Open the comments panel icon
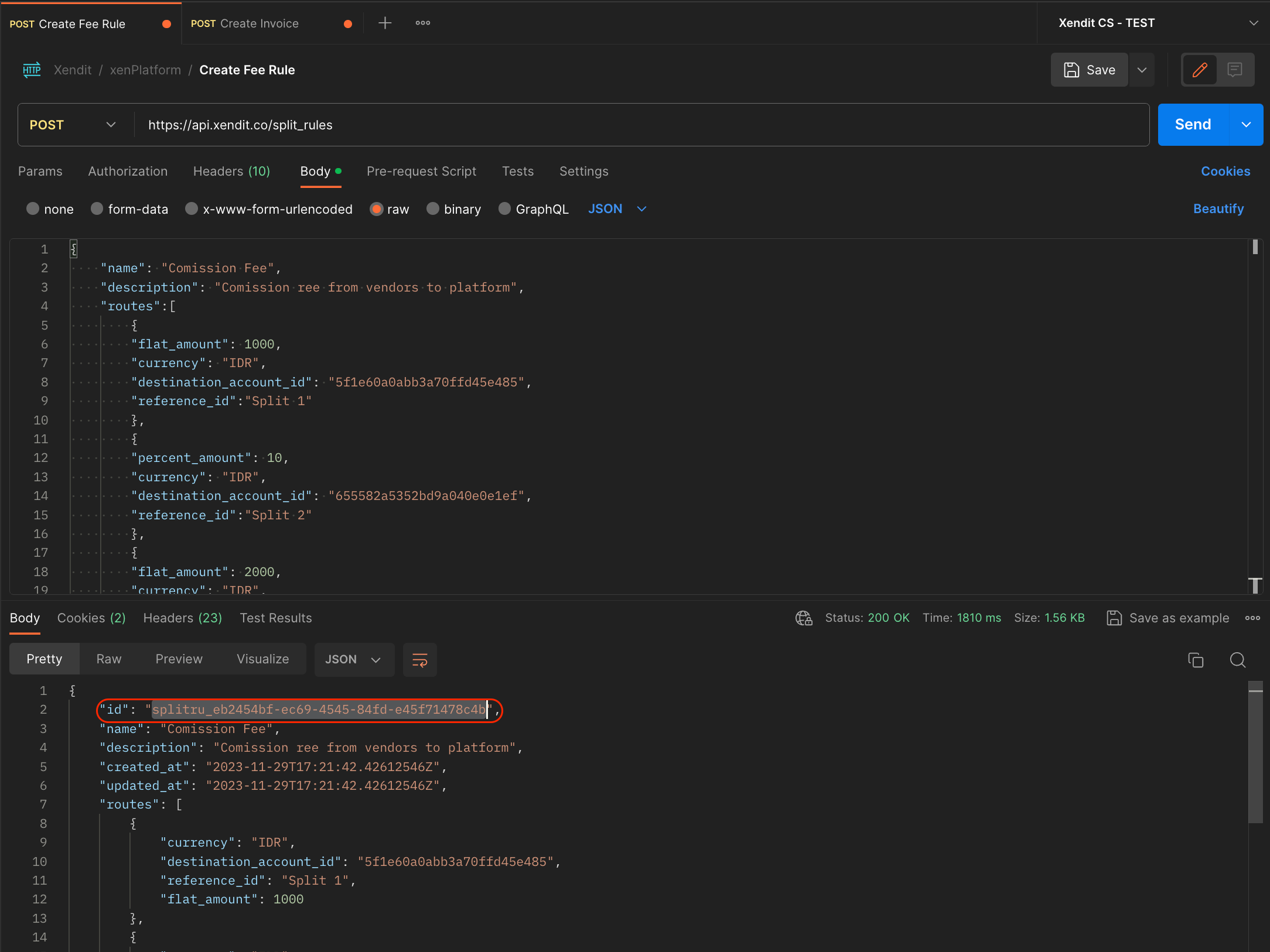The image size is (1270, 952). (x=1235, y=70)
